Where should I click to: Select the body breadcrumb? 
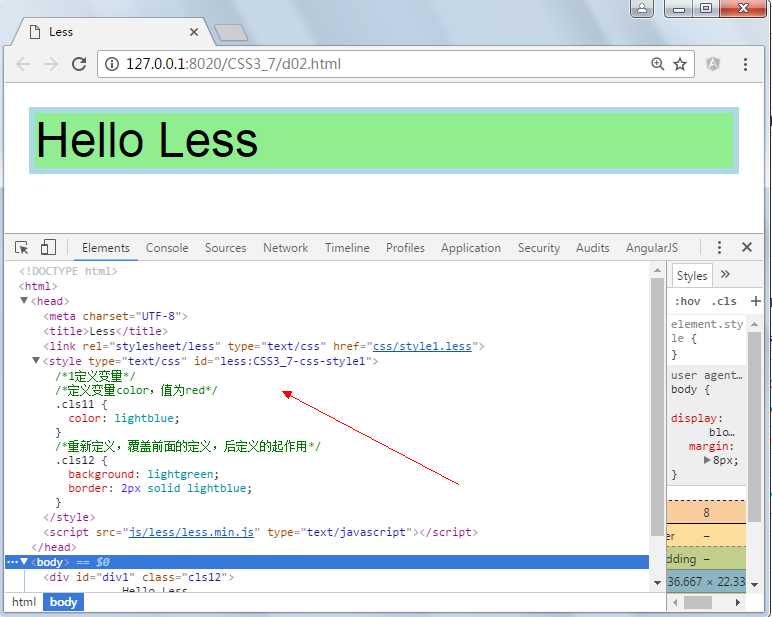[x=64, y=602]
